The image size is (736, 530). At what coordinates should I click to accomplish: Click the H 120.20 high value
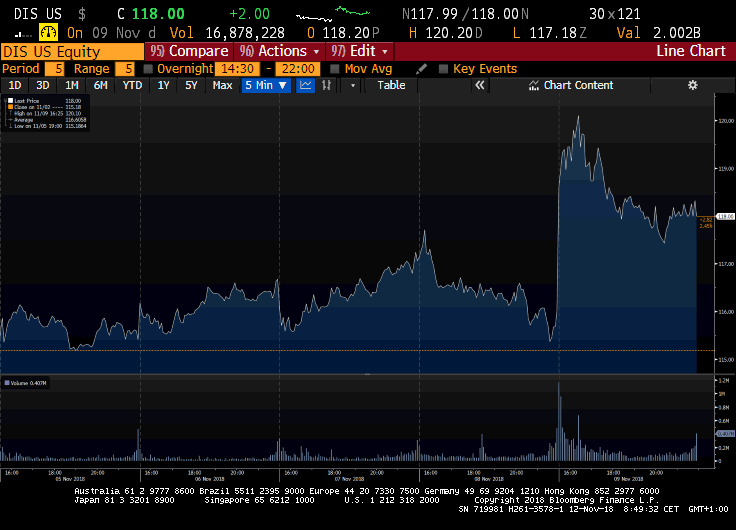pyautogui.click(x=445, y=33)
